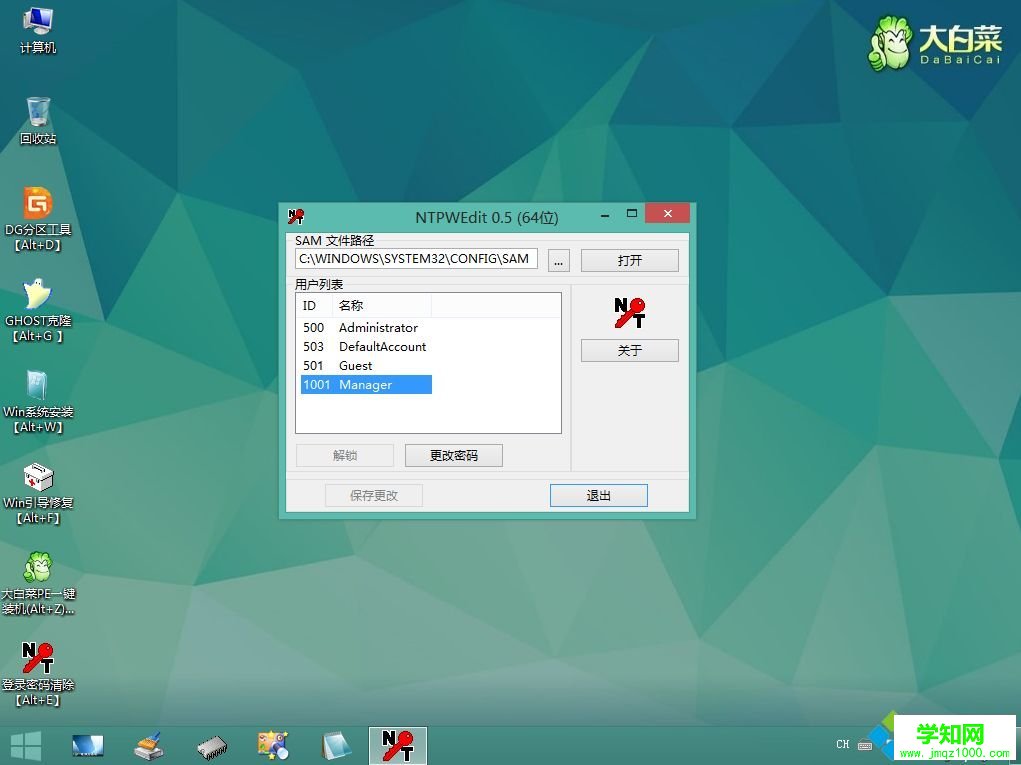Click 打开 to load the SAM file
Screen dimensions: 1021x765
(x=629, y=258)
